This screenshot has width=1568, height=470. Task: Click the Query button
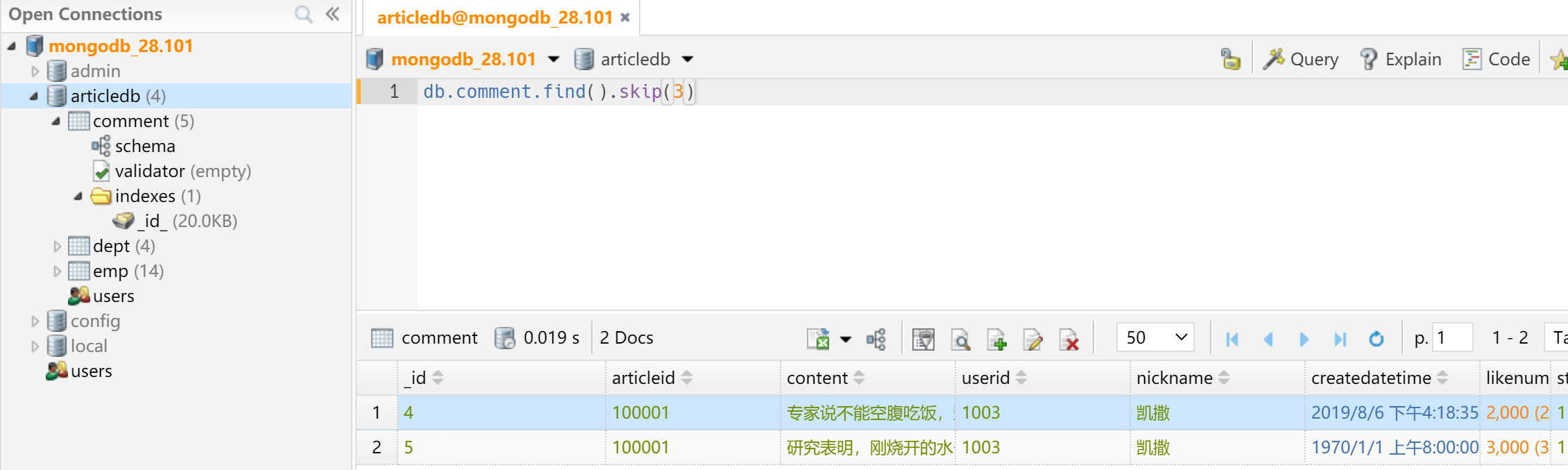tap(1301, 60)
